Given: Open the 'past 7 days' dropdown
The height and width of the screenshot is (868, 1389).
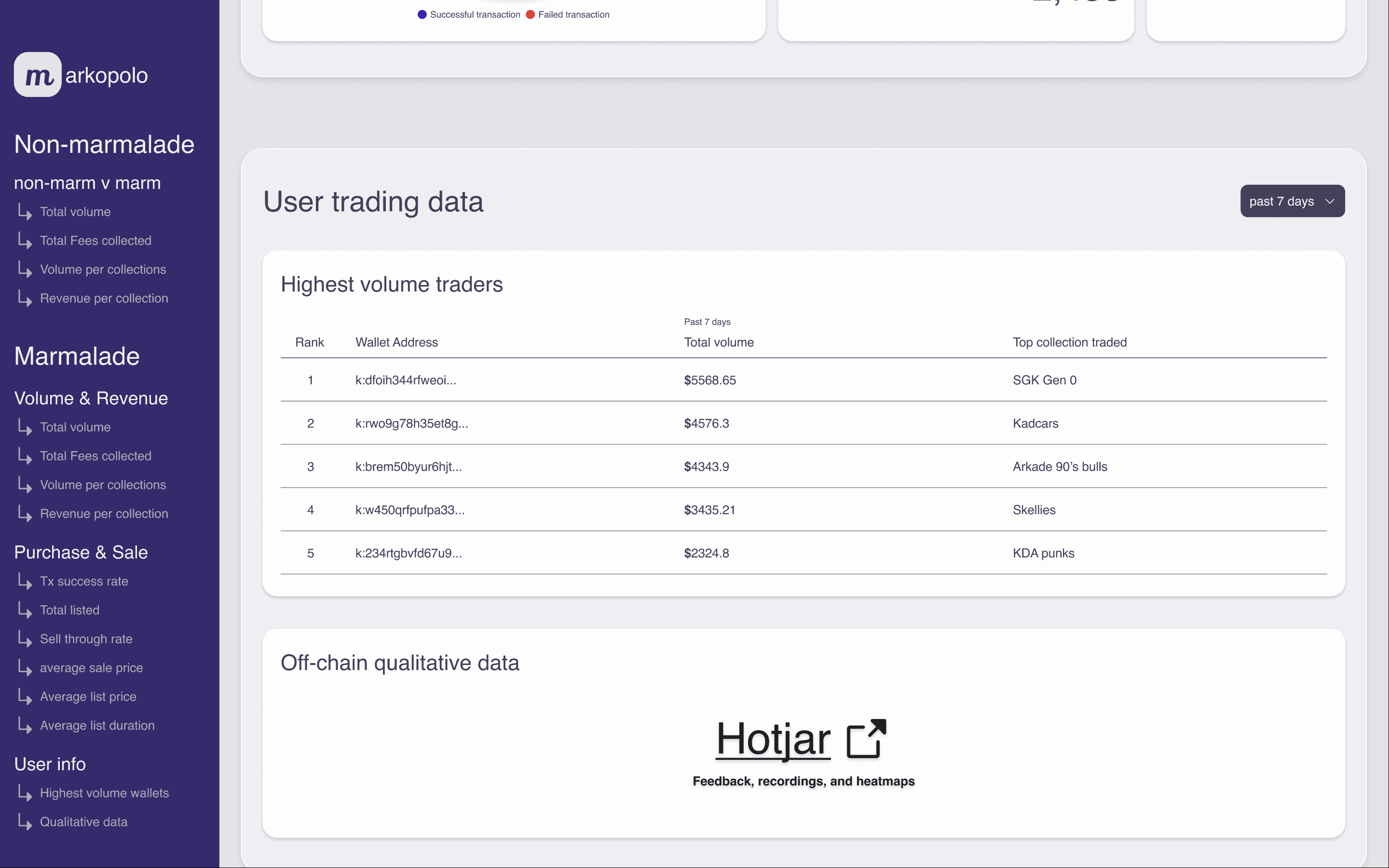Looking at the screenshot, I should (1292, 201).
